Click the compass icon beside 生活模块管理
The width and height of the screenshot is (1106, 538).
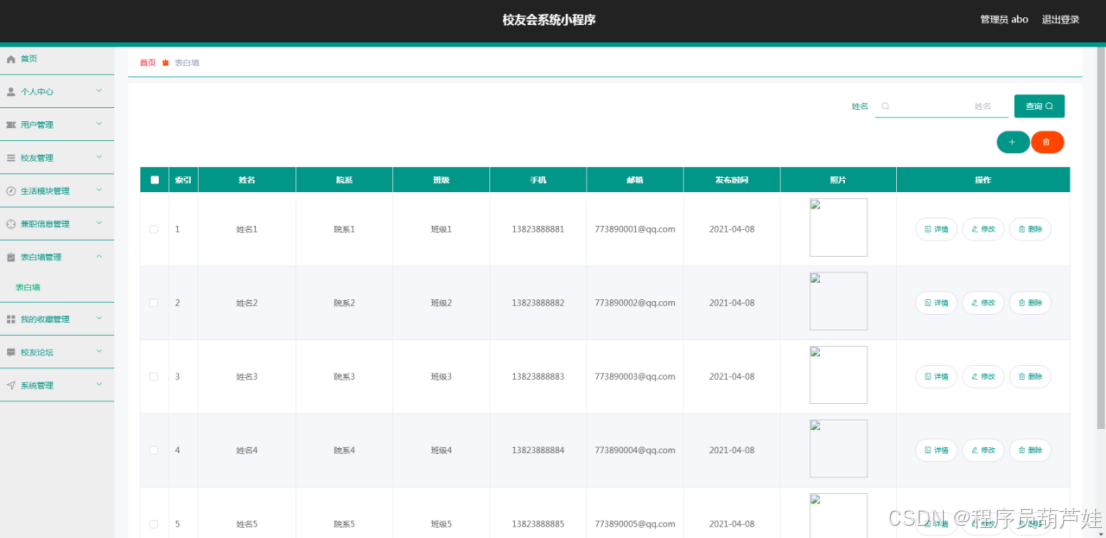pyautogui.click(x=11, y=191)
